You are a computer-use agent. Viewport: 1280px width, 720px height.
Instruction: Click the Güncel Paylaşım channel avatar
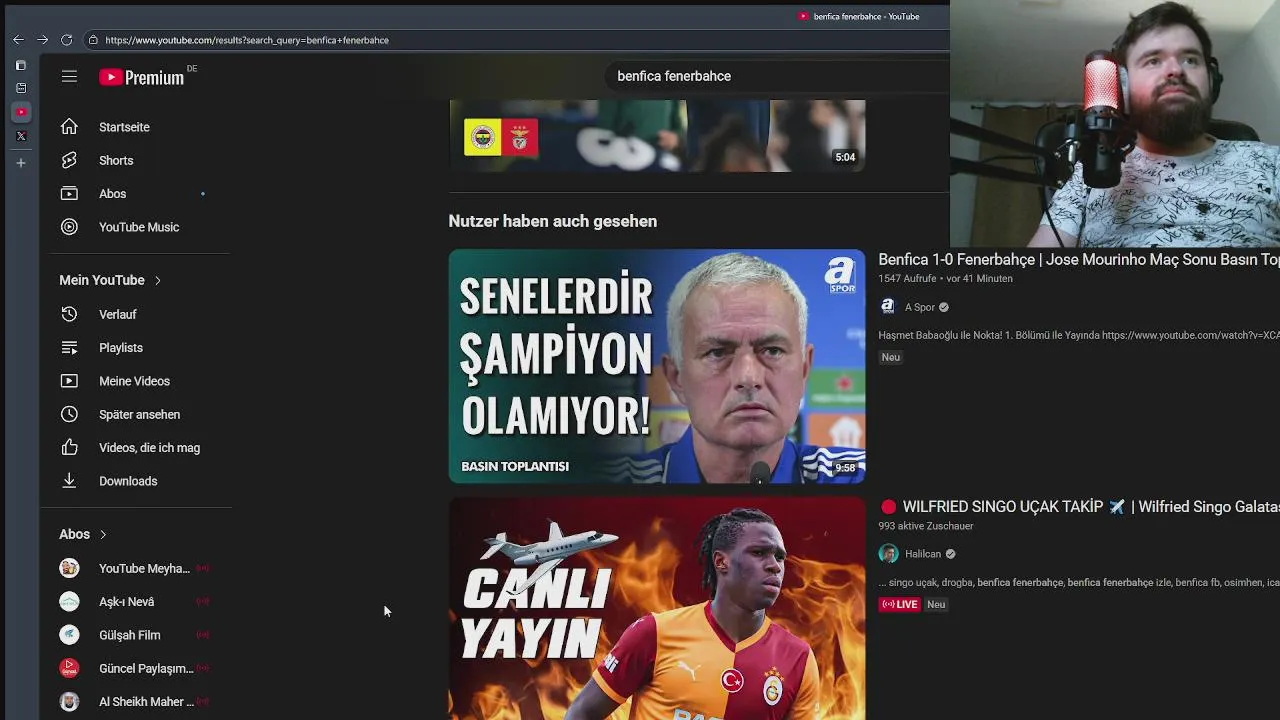click(x=69, y=668)
